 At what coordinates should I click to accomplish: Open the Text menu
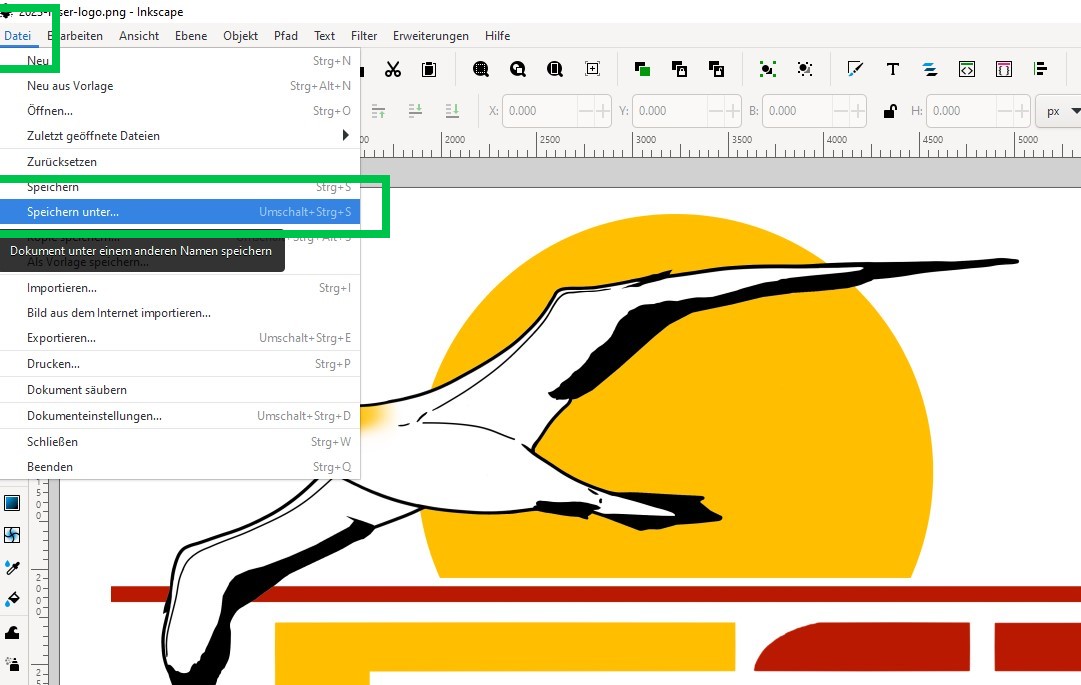324,36
